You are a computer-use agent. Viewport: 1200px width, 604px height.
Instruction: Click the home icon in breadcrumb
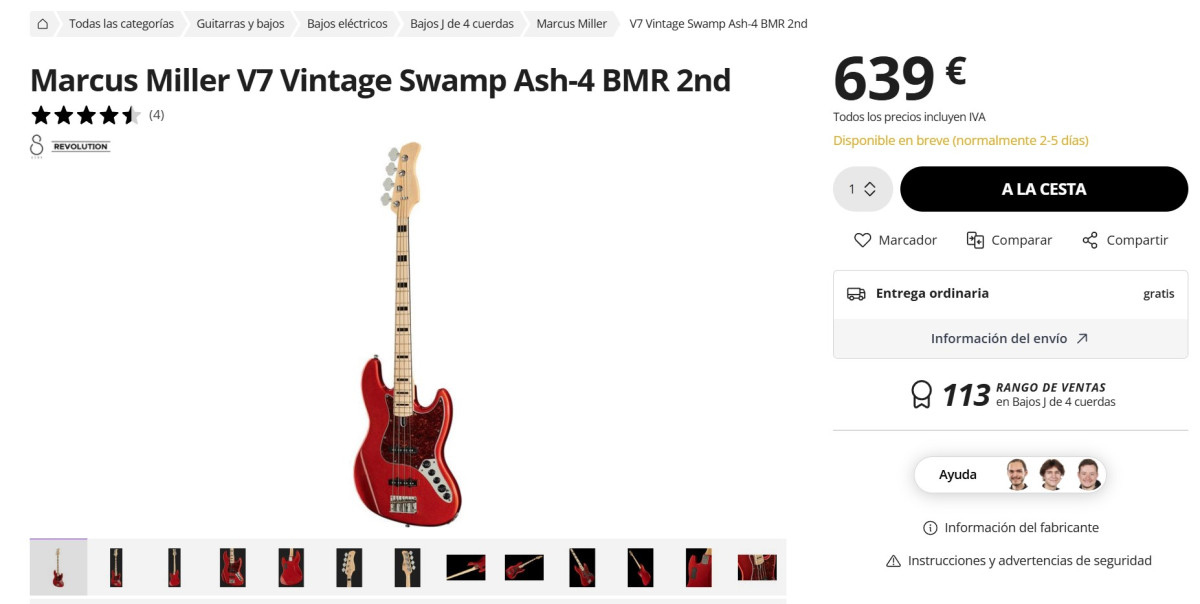[42, 23]
